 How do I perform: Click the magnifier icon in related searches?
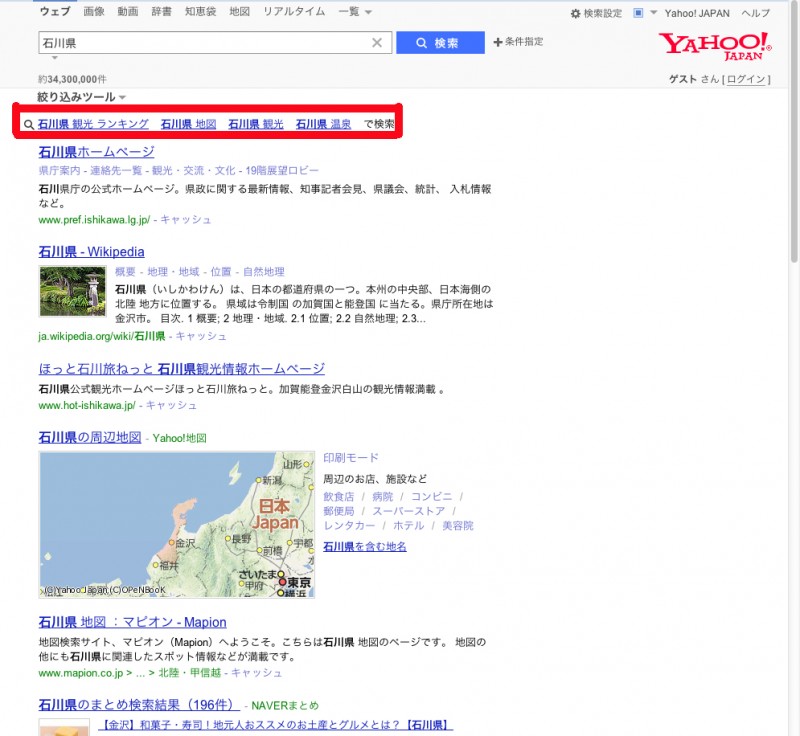tap(29, 125)
